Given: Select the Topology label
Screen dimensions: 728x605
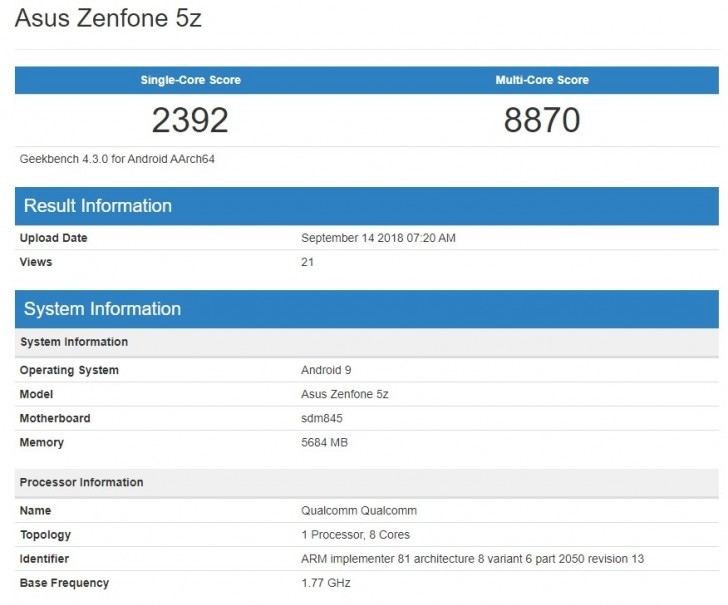Looking at the screenshot, I should 46,535.
